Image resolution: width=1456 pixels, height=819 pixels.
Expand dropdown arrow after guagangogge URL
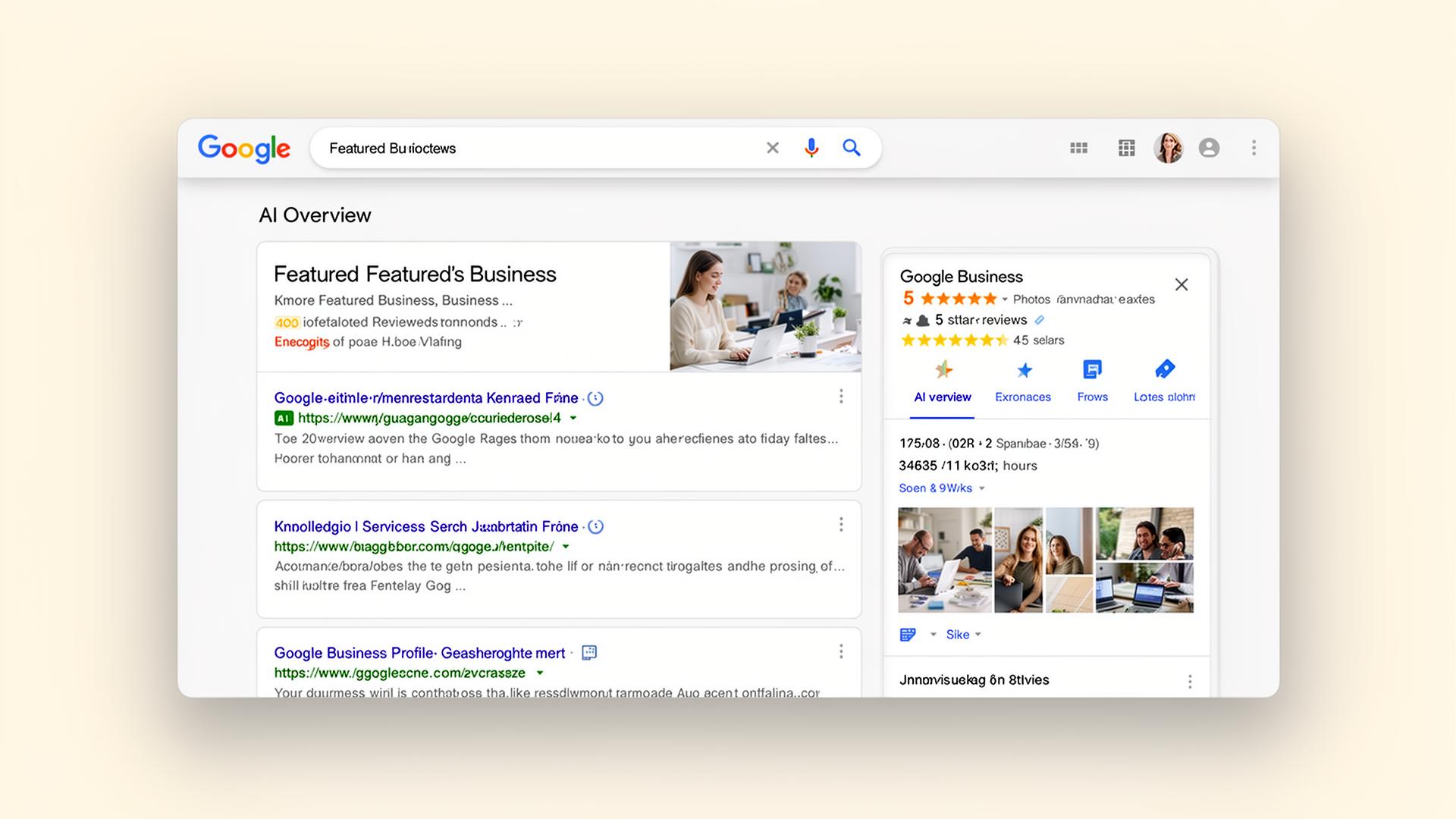pos(573,418)
